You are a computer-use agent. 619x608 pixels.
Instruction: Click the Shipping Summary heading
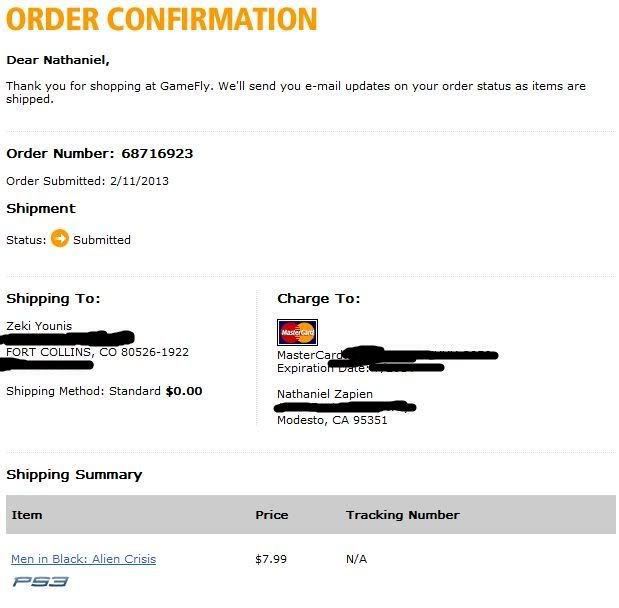(74, 475)
